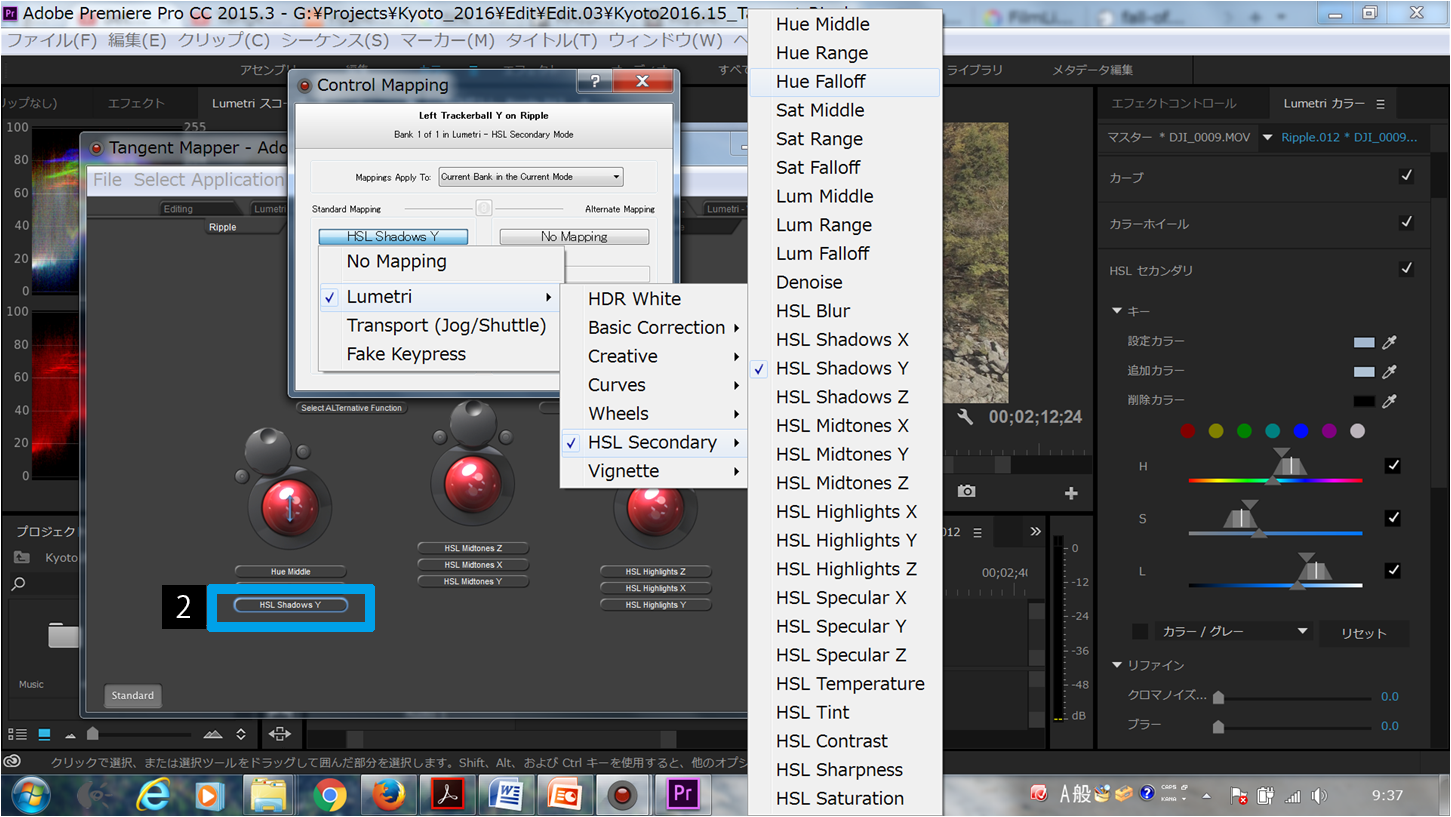Viewport: 1451px width, 817px height.
Task: Click the plus button editor icon
Action: coord(1071,493)
